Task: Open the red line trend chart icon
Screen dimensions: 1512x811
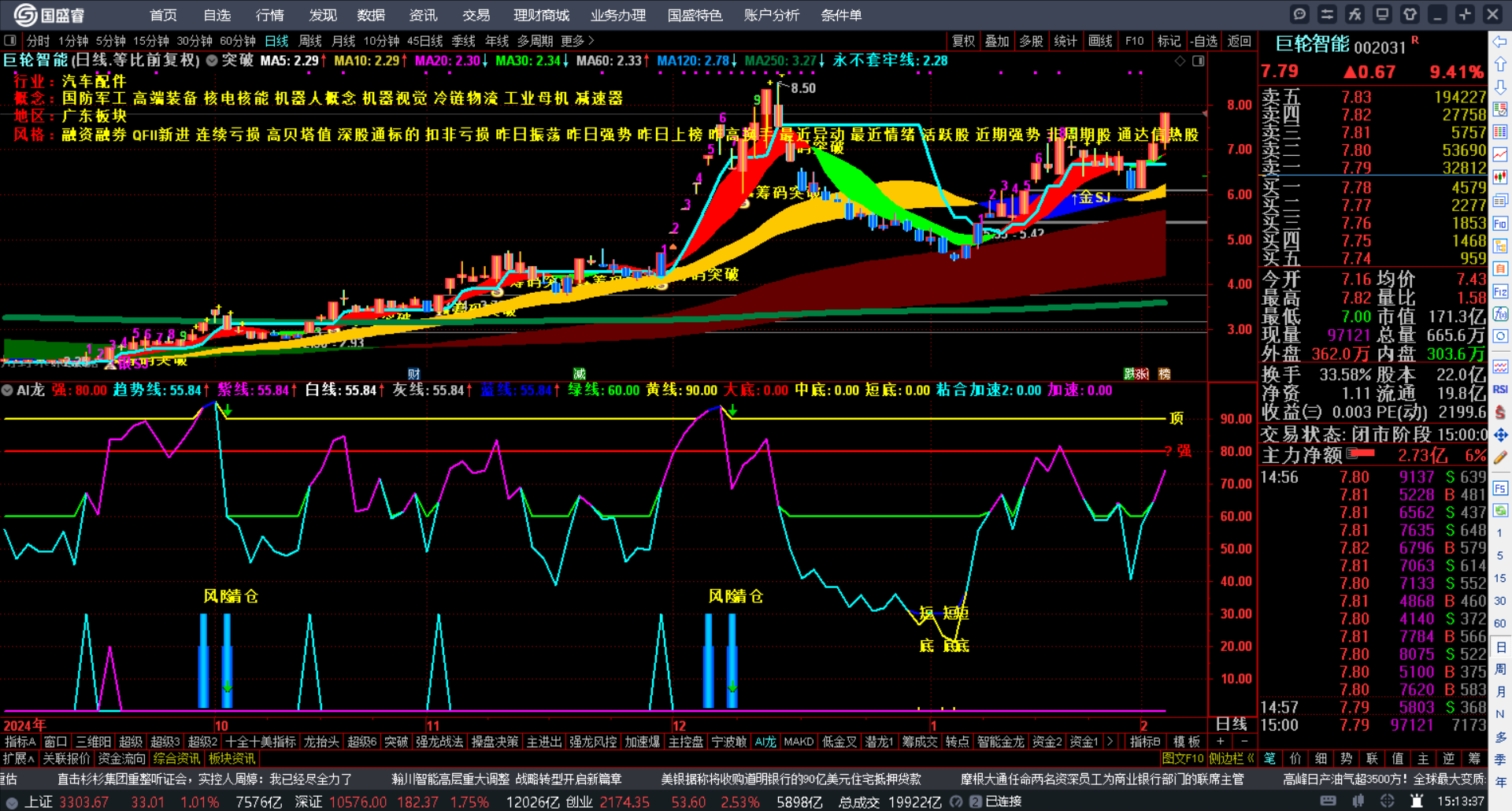Action: click(x=1500, y=155)
